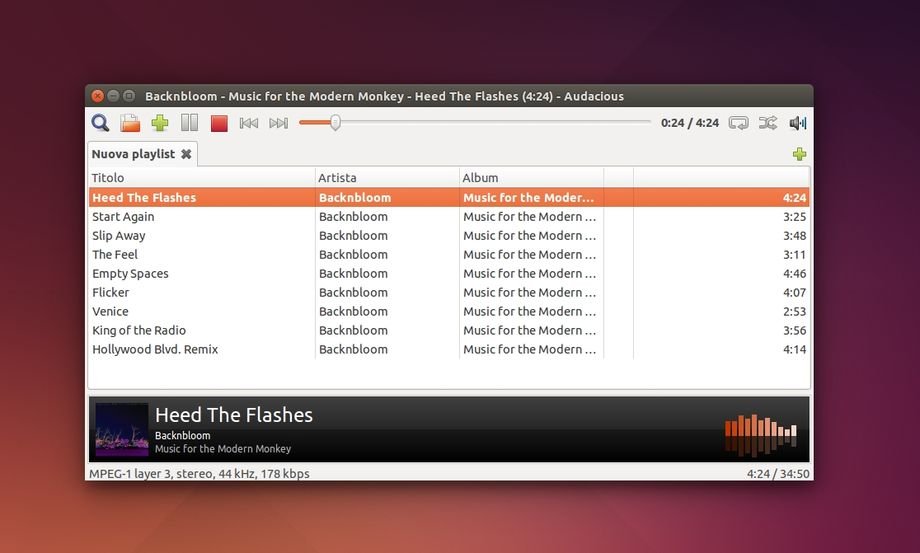Minimize the Audacious window
Viewport: 920px width, 553px height.
113,96
